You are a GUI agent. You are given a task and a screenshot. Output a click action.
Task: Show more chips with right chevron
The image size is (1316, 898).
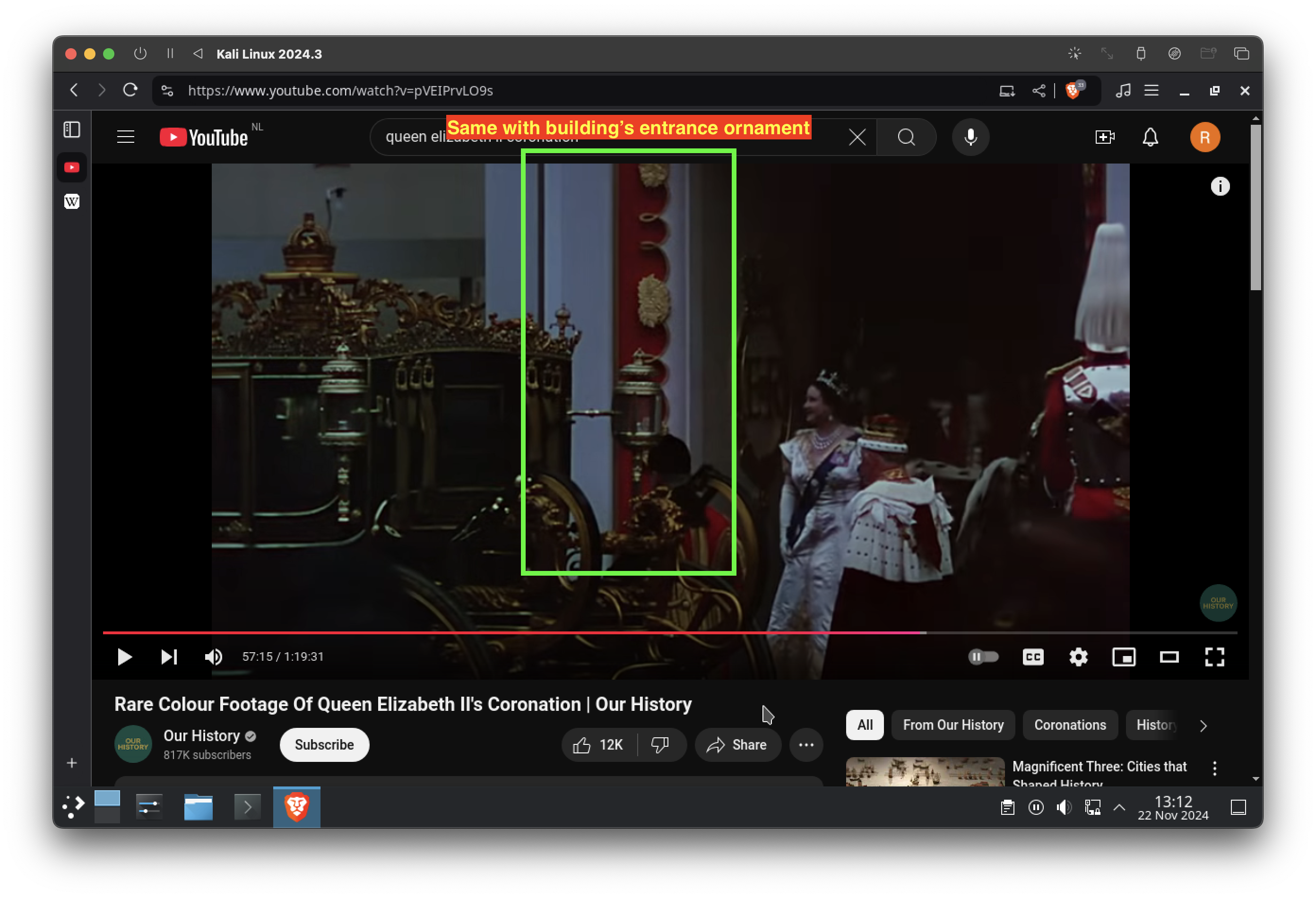point(1203,725)
